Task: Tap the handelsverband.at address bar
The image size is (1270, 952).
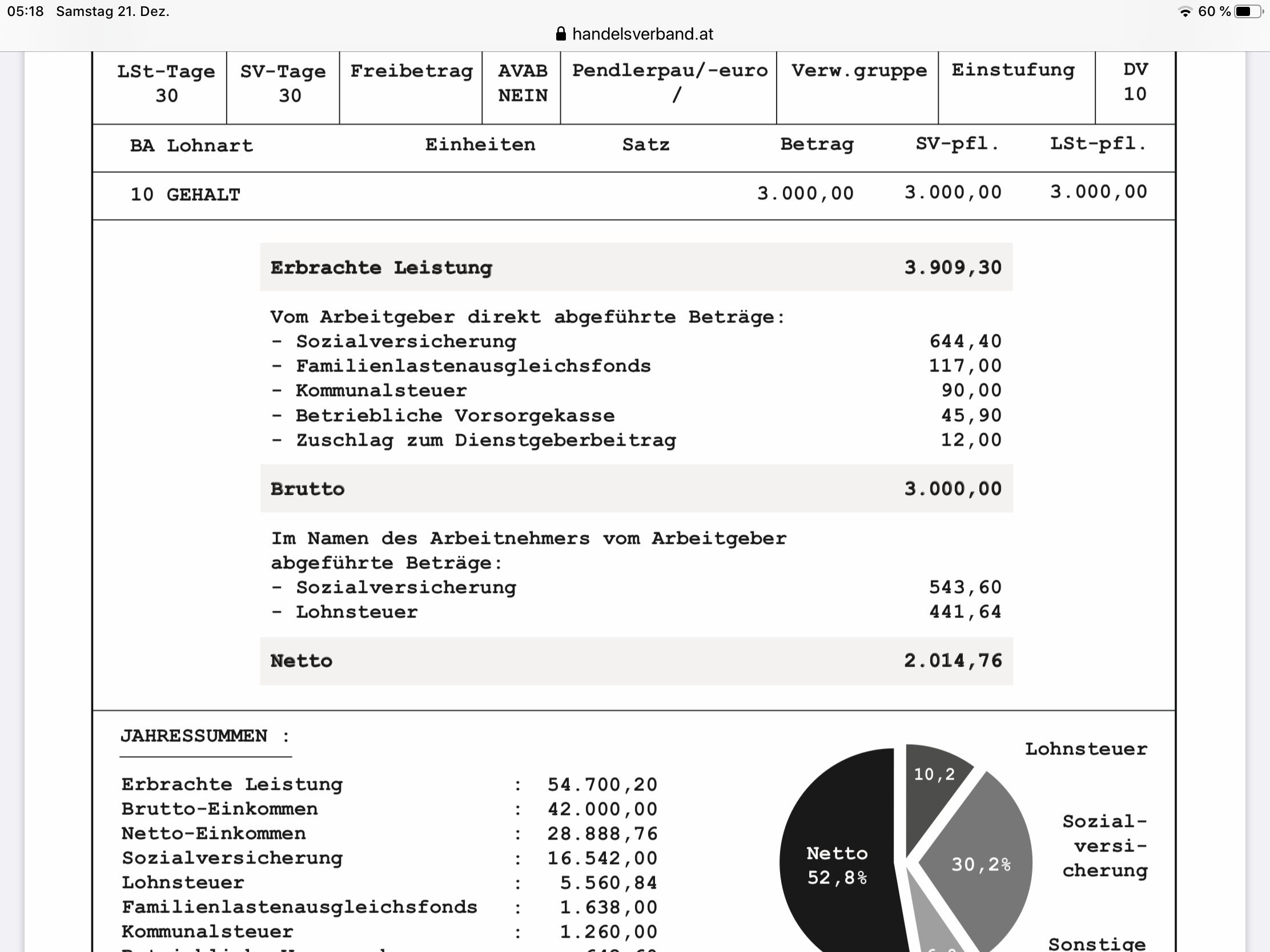Action: tap(642, 34)
